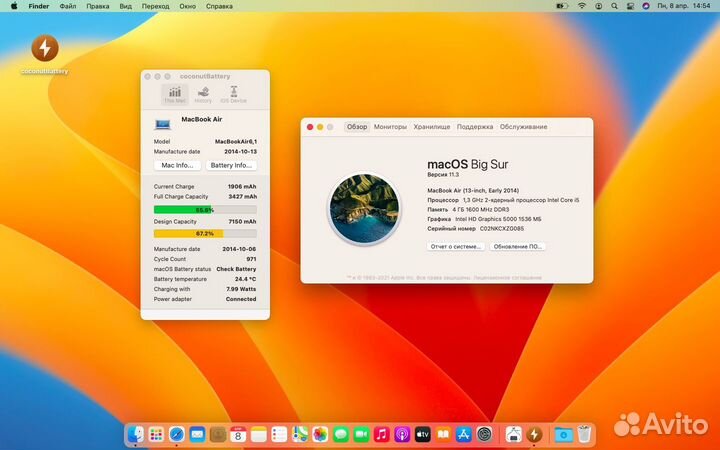Image resolution: width=720 pixels, height=450 pixels.
Task: Click the date and time 14:54
Action: [684, 6]
